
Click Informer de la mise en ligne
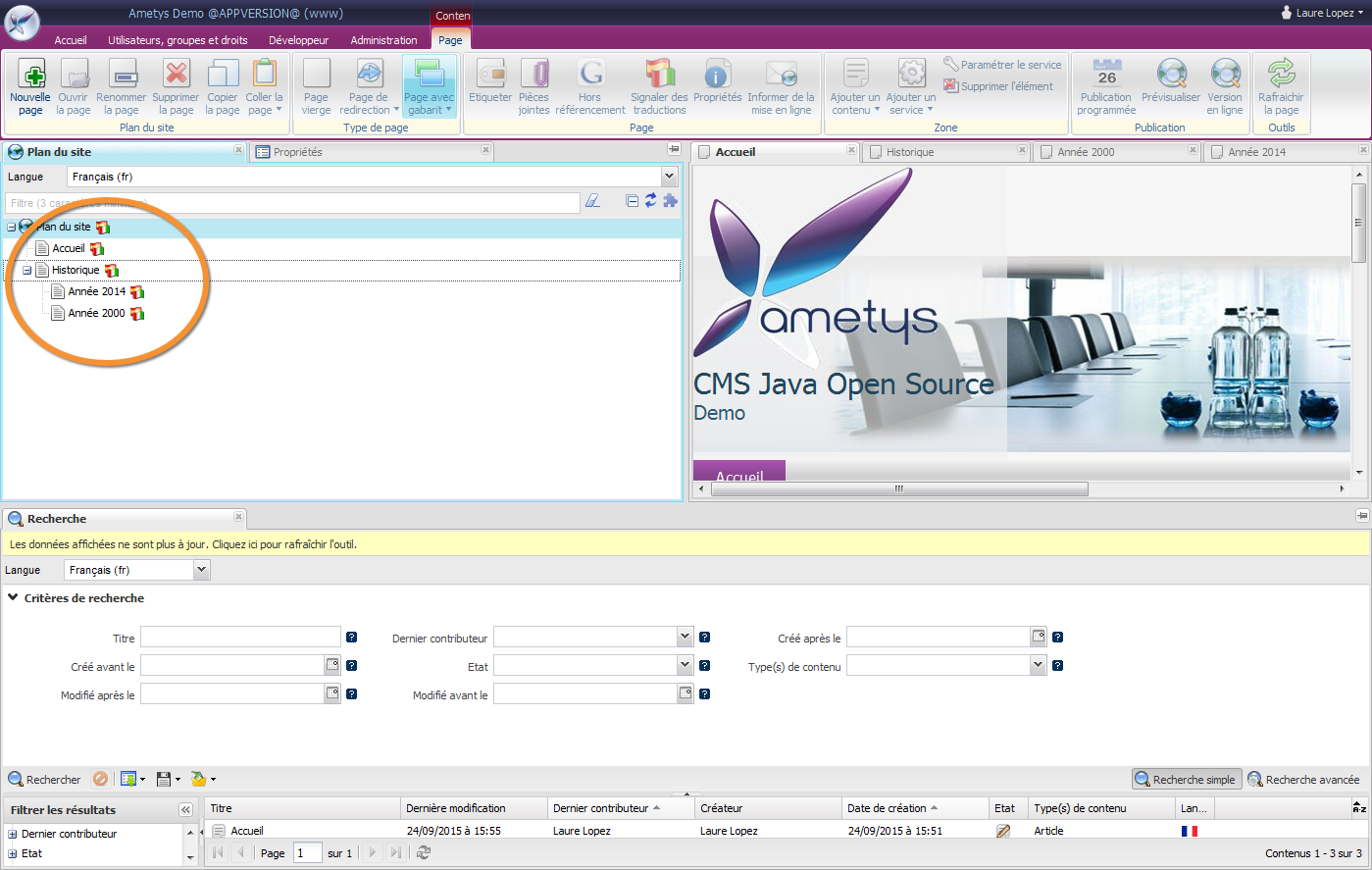pos(781,87)
